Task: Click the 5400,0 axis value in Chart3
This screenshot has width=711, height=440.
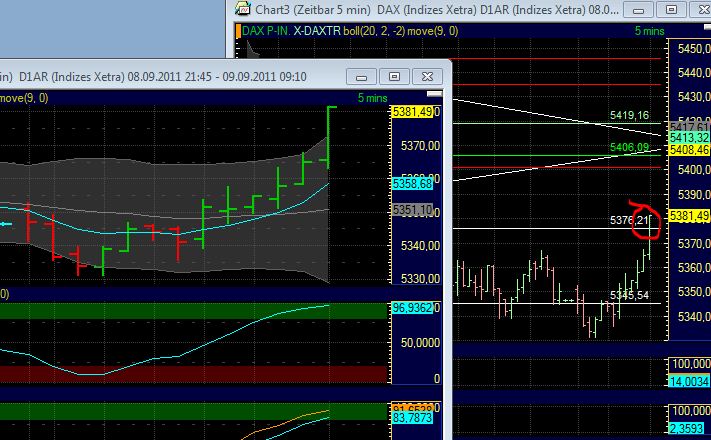Action: tap(694, 170)
